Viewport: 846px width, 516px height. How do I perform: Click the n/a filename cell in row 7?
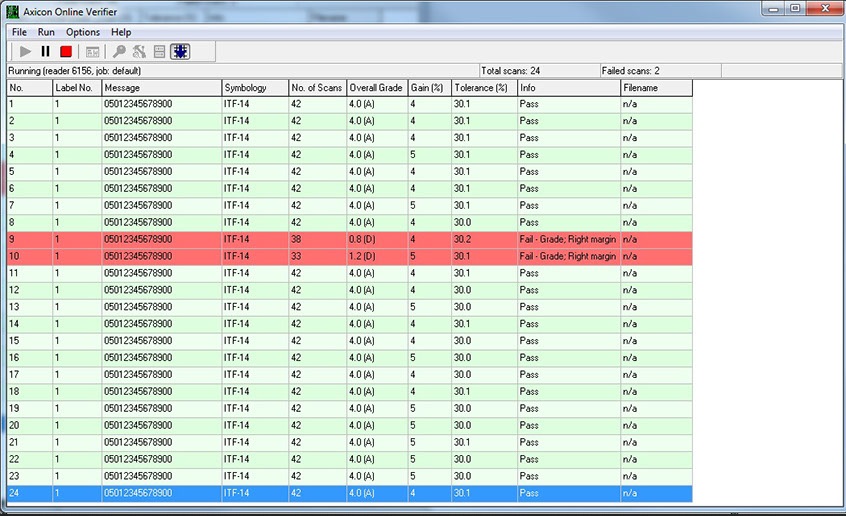pyautogui.click(x=657, y=205)
